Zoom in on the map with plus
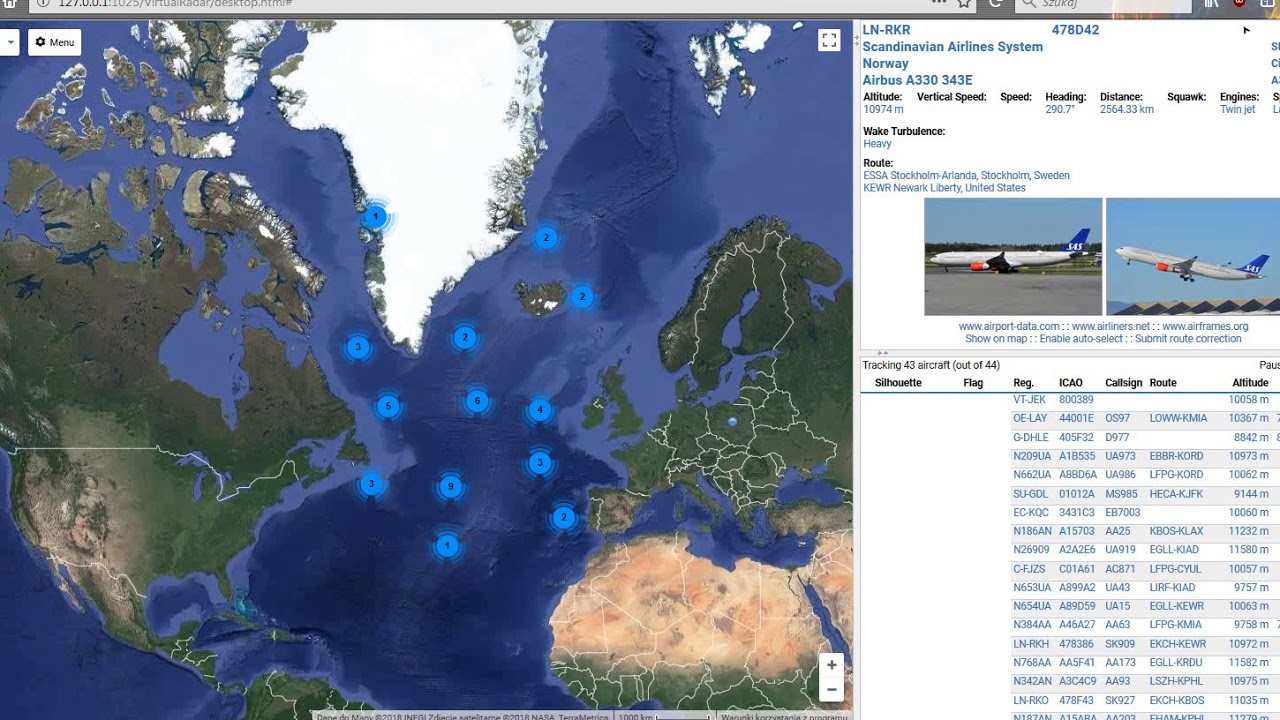This screenshot has height=720, width=1280. tap(831, 665)
